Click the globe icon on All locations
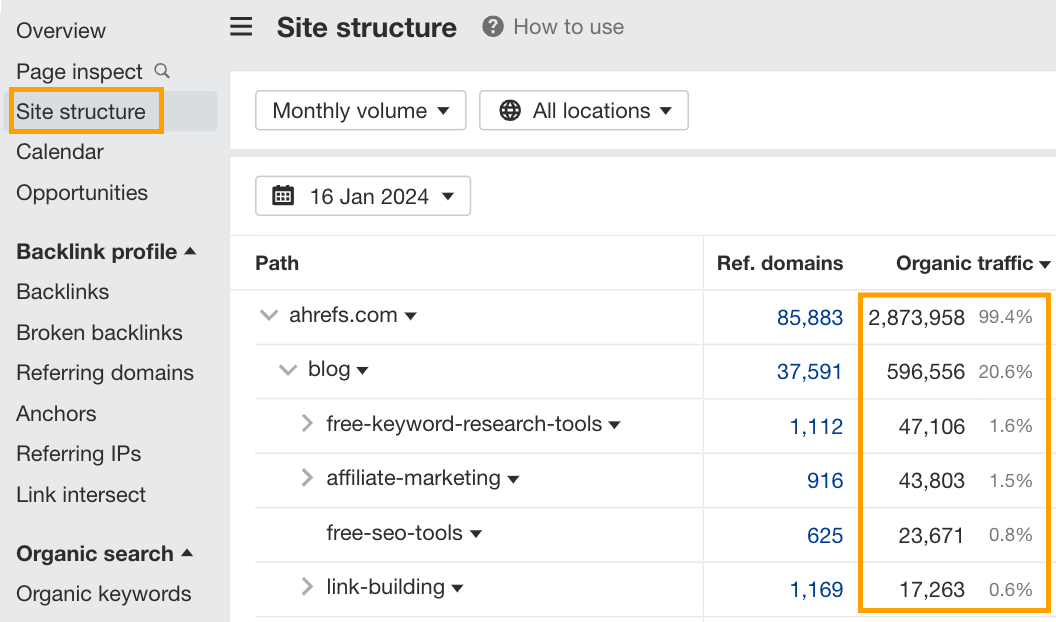Screen dimensions: 1056x622 tap(510, 110)
